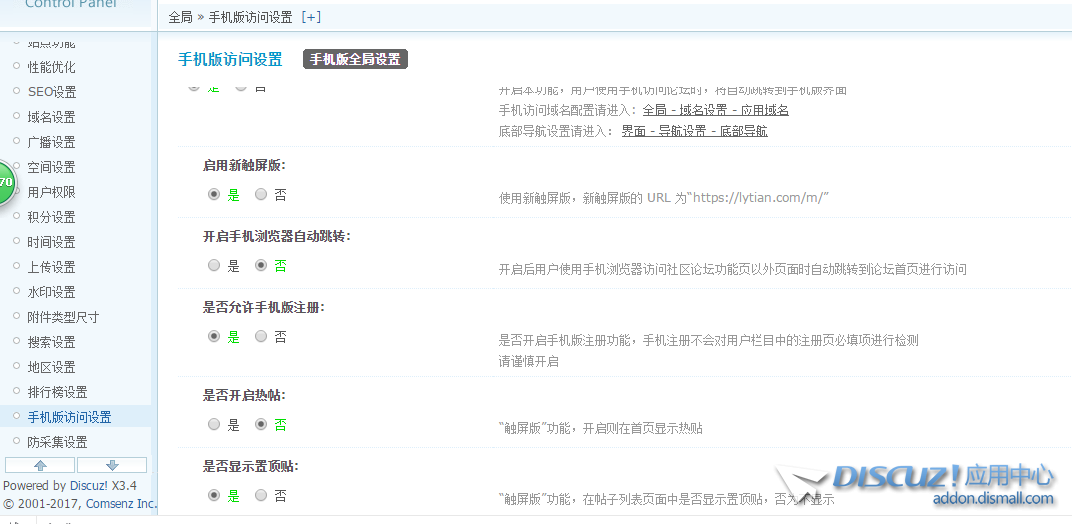Viewport: 1072px width, 524px height.
Task: Open 水印设置 from the sidebar
Action: pyautogui.click(x=51, y=292)
